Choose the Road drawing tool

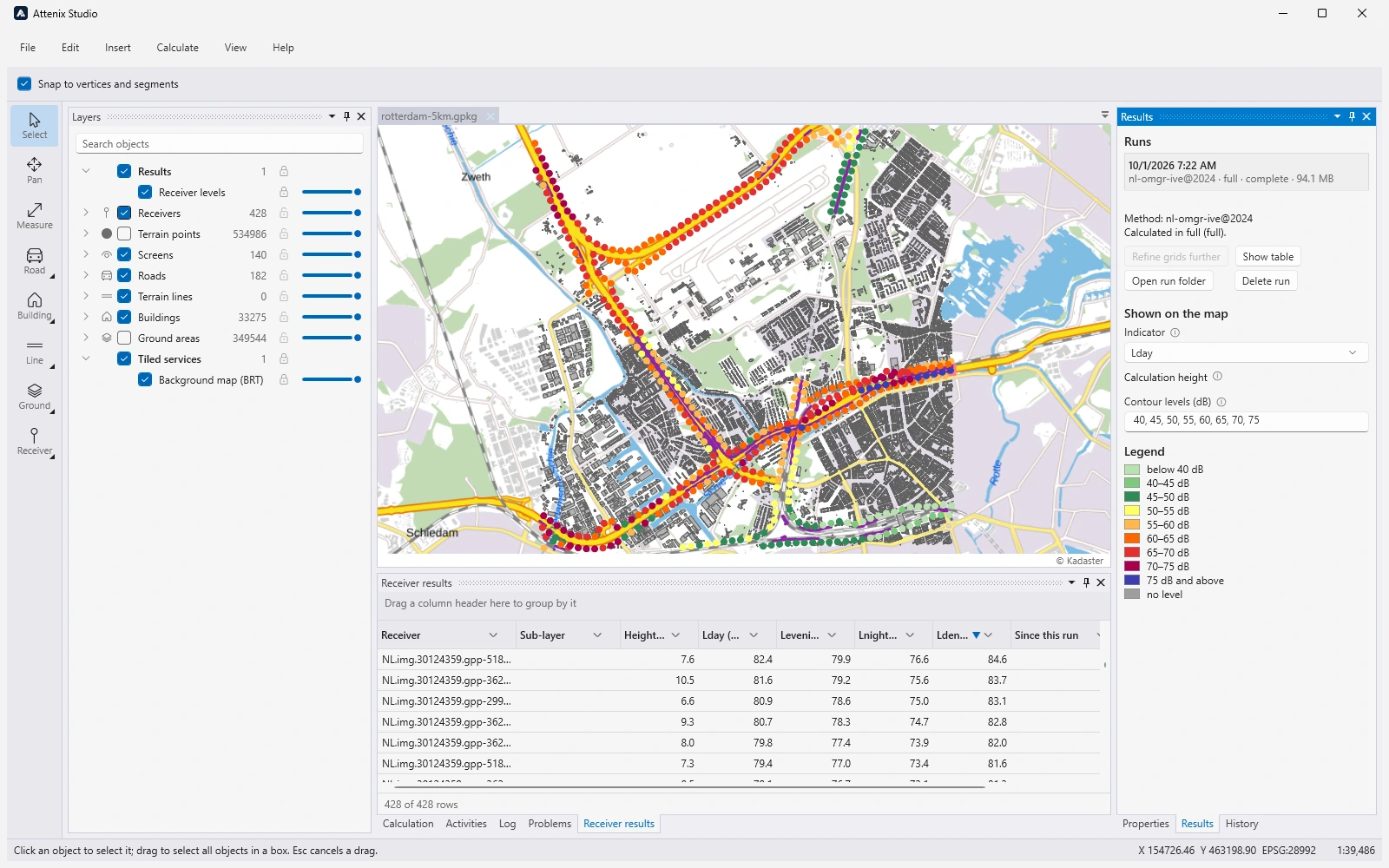(x=35, y=261)
